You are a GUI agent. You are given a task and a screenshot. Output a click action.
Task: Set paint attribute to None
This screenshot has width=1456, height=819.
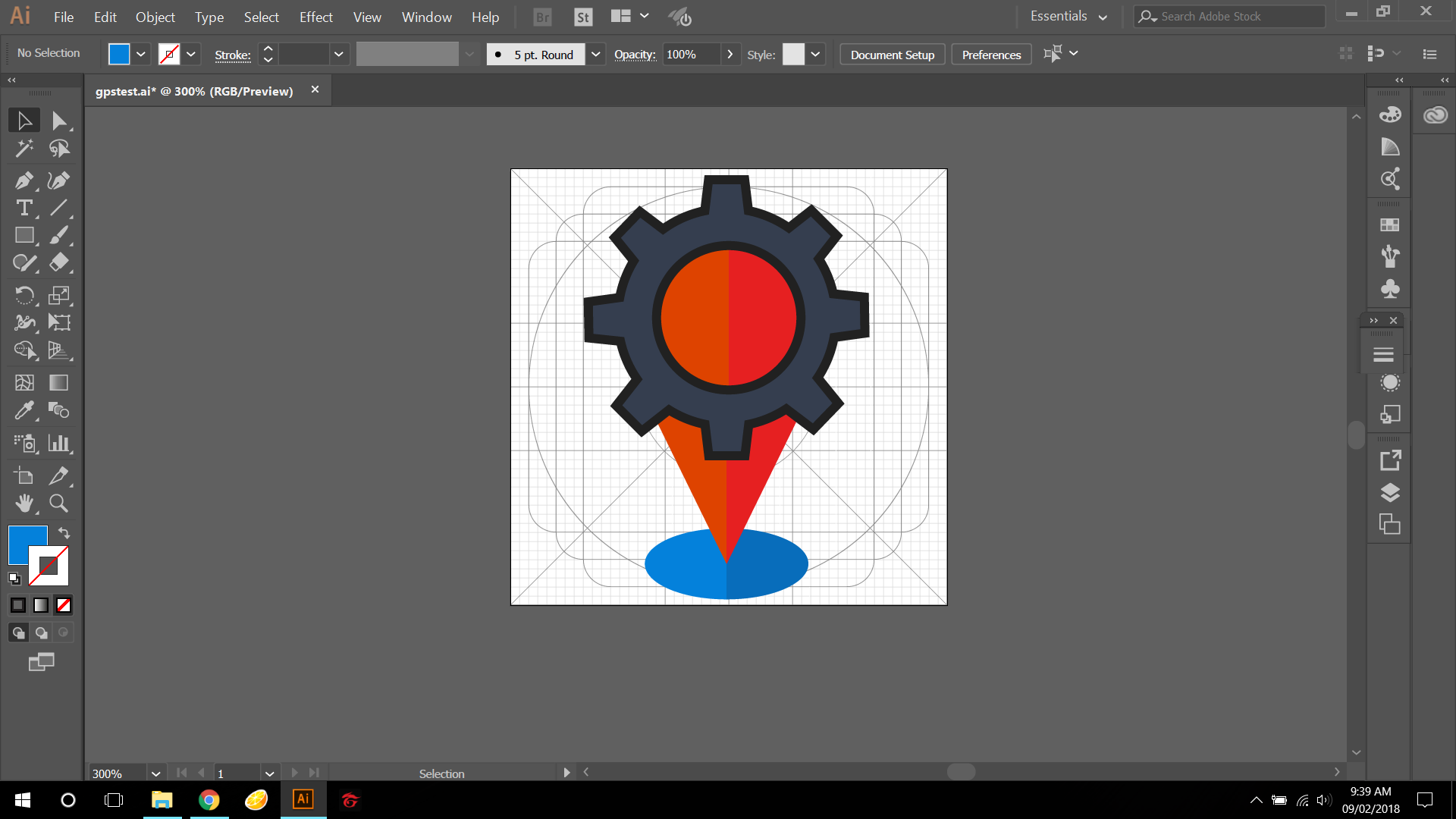coord(64,605)
